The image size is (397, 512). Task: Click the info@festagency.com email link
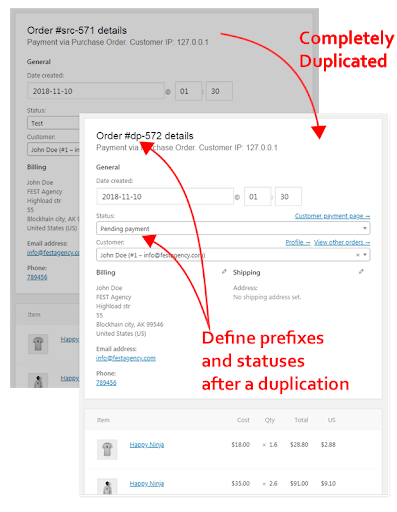[x=126, y=358]
